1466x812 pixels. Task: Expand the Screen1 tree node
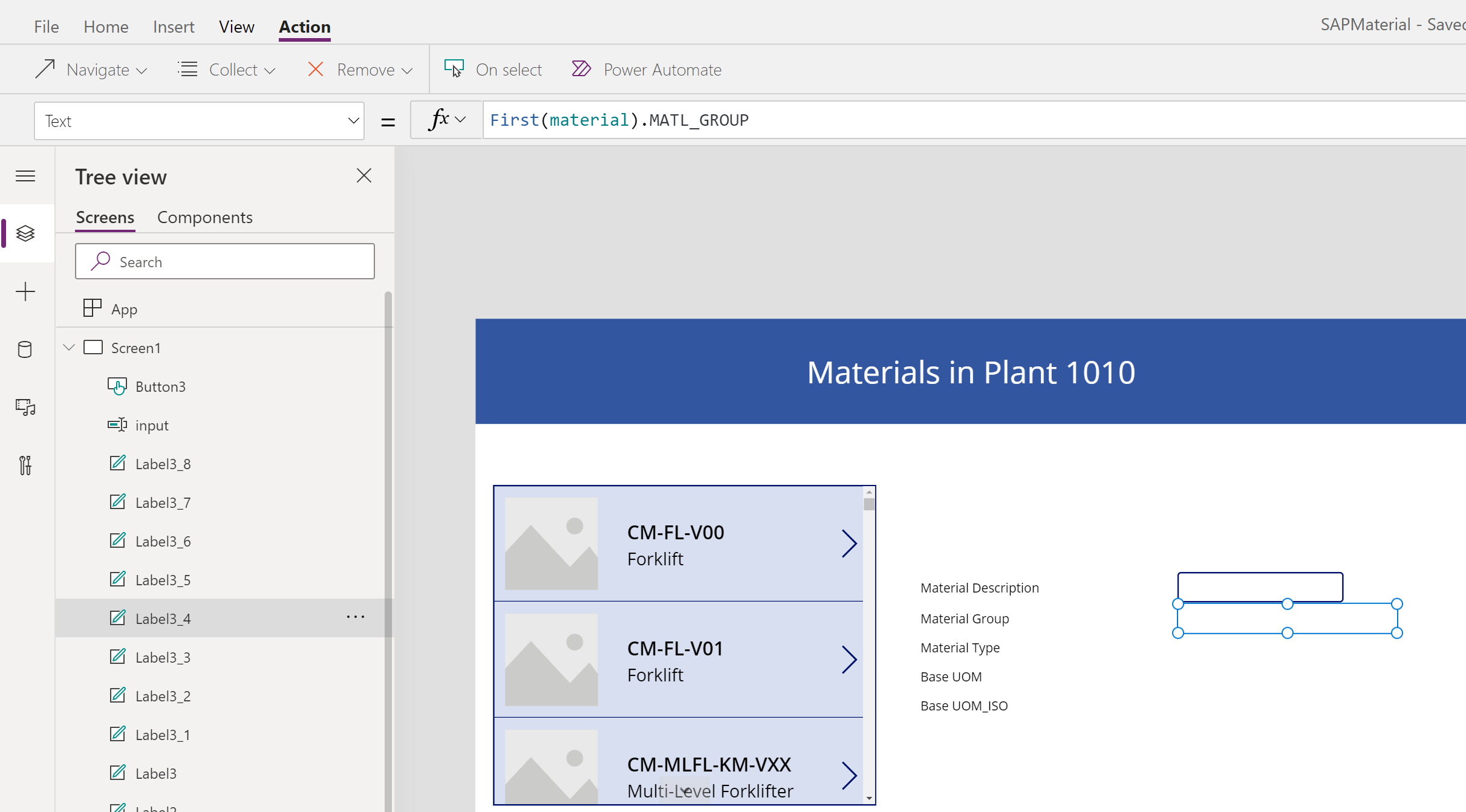pos(71,347)
